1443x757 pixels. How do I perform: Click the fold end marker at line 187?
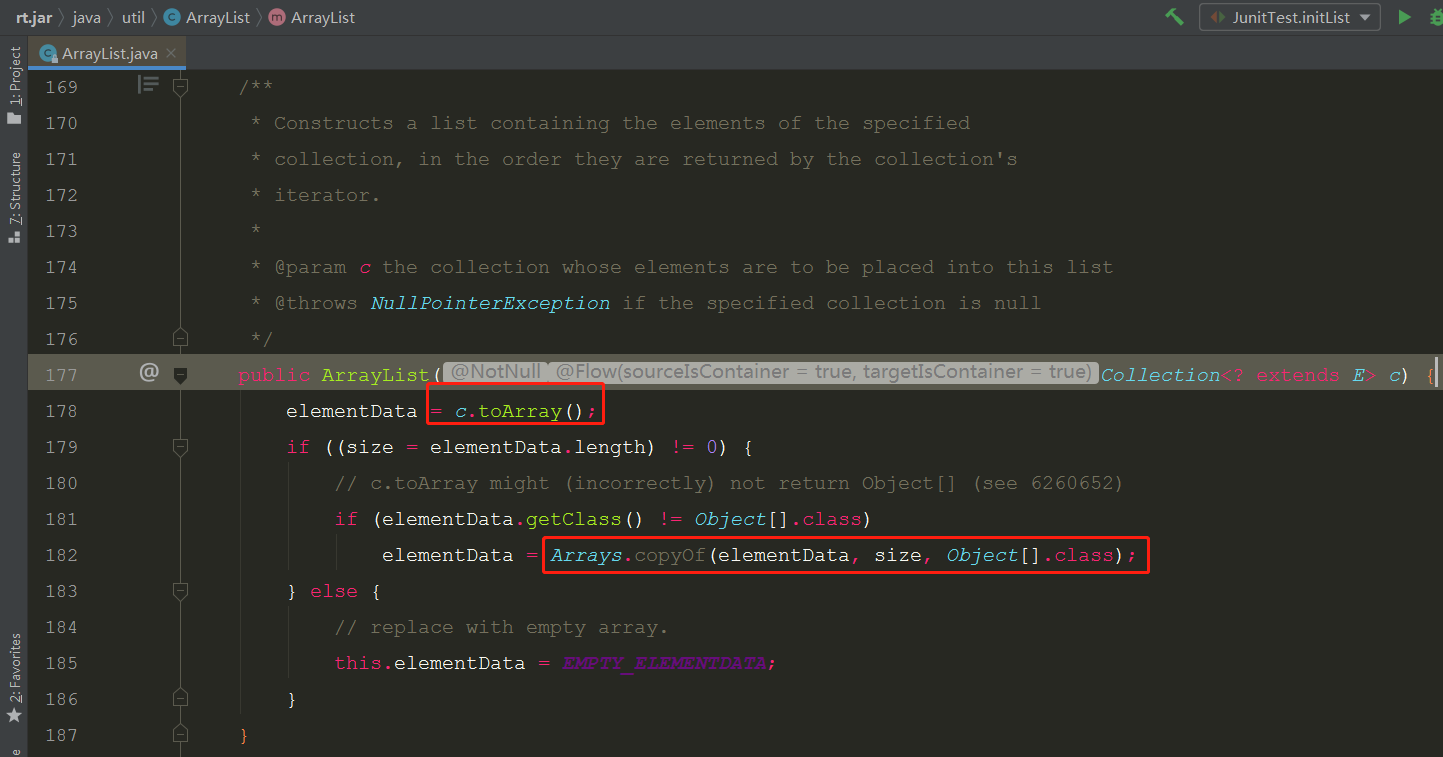[180, 733]
